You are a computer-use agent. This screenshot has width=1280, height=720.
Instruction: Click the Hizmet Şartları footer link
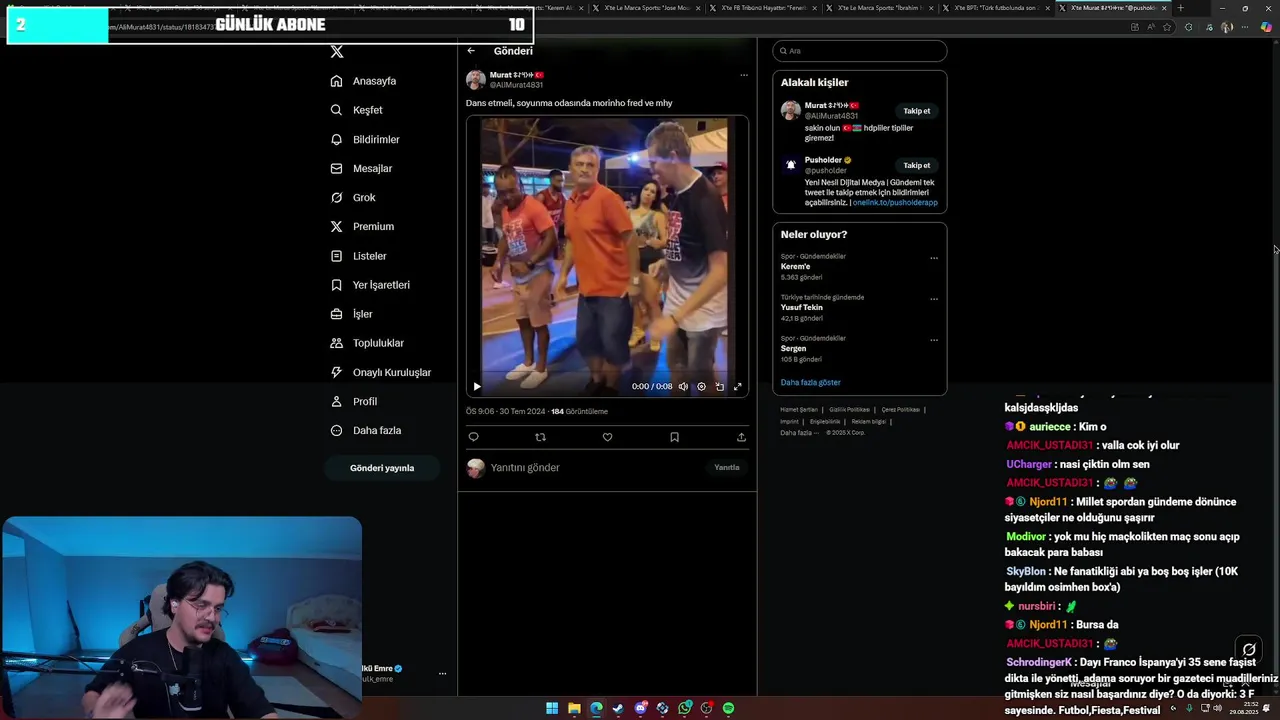(799, 409)
